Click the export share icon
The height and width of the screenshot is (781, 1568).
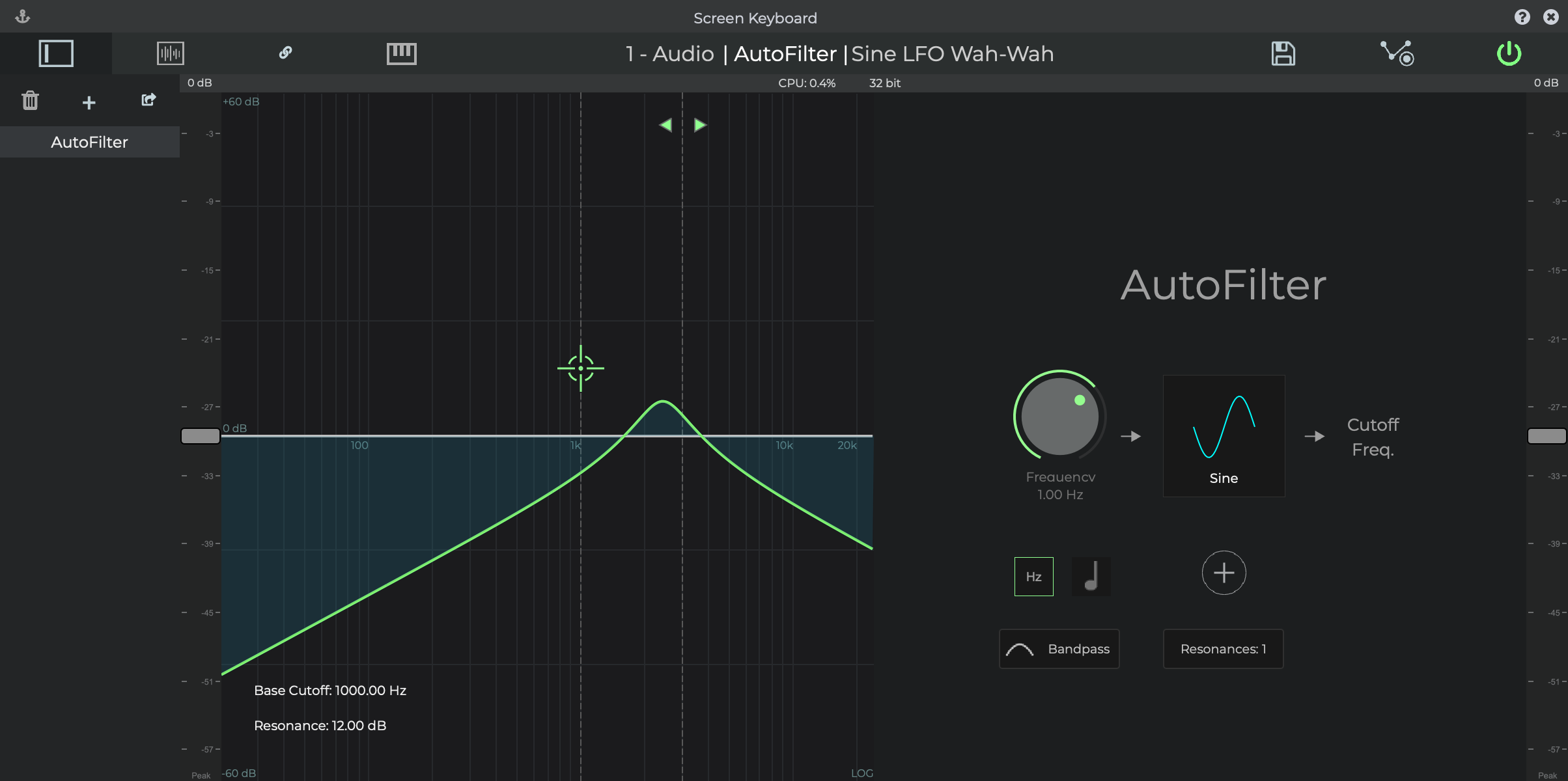pos(148,100)
